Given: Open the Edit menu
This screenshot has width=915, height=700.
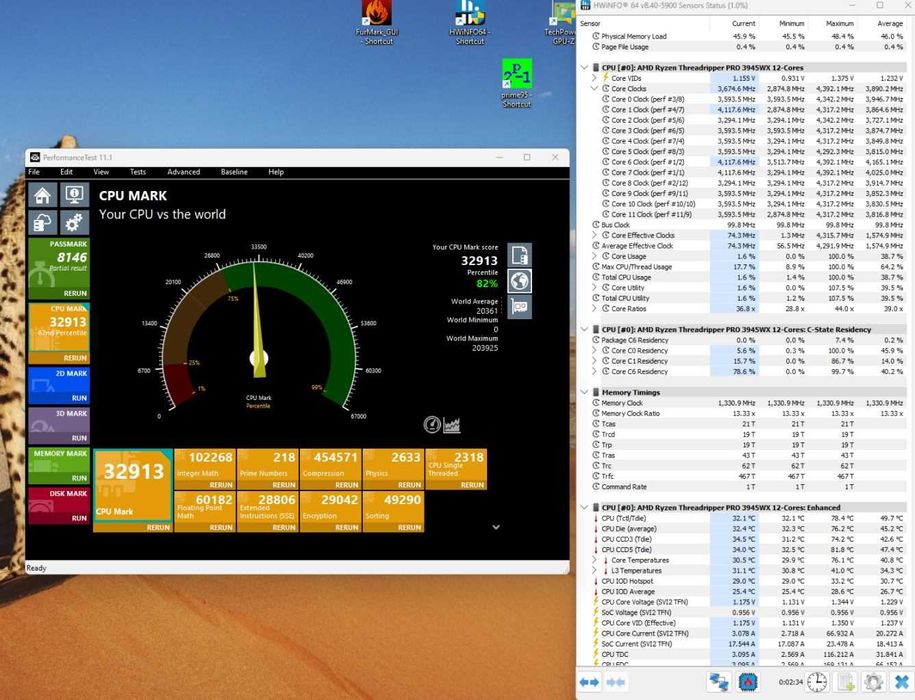Looking at the screenshot, I should click(x=67, y=172).
